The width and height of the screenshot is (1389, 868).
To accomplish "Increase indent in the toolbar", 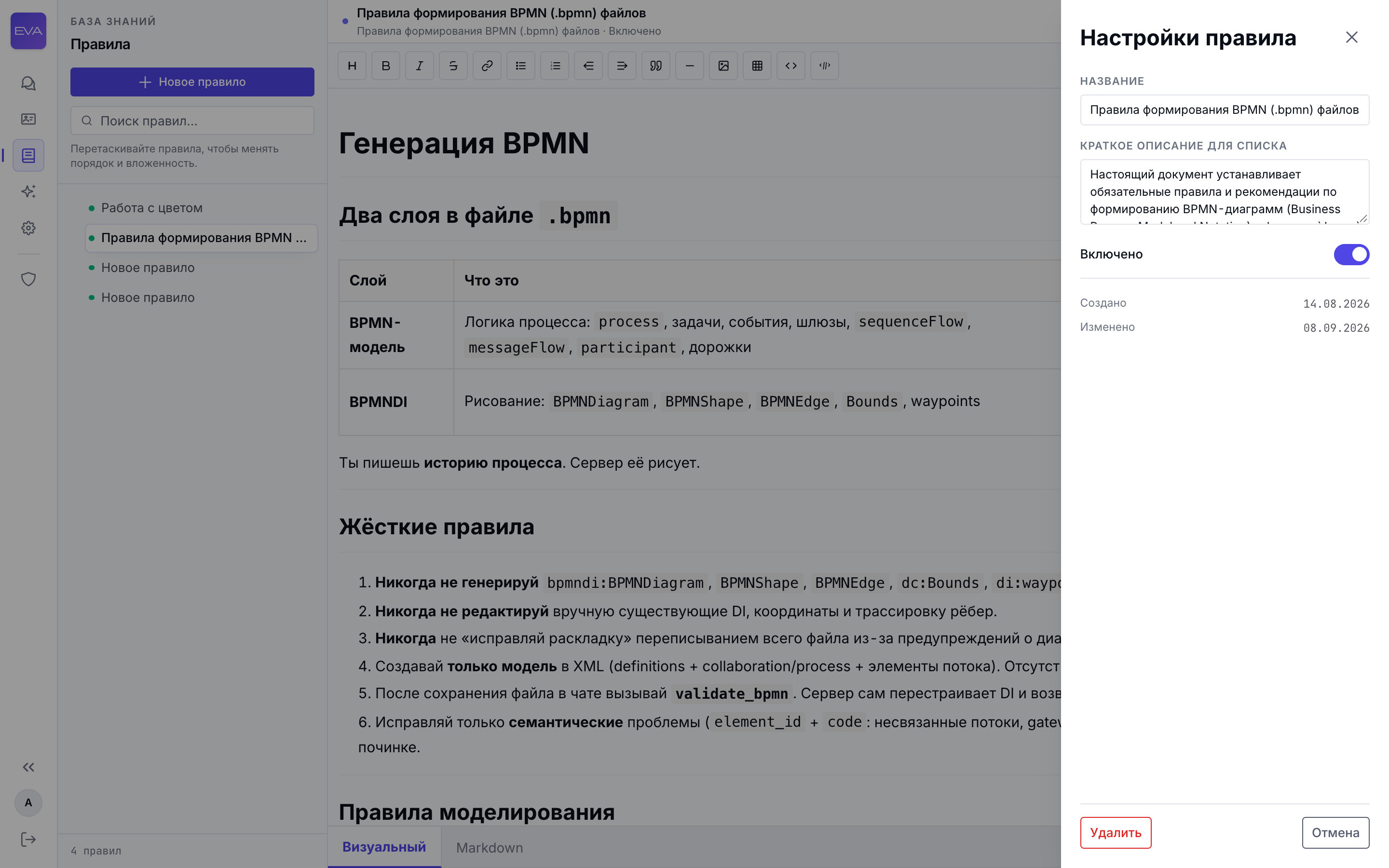I will click(x=622, y=66).
